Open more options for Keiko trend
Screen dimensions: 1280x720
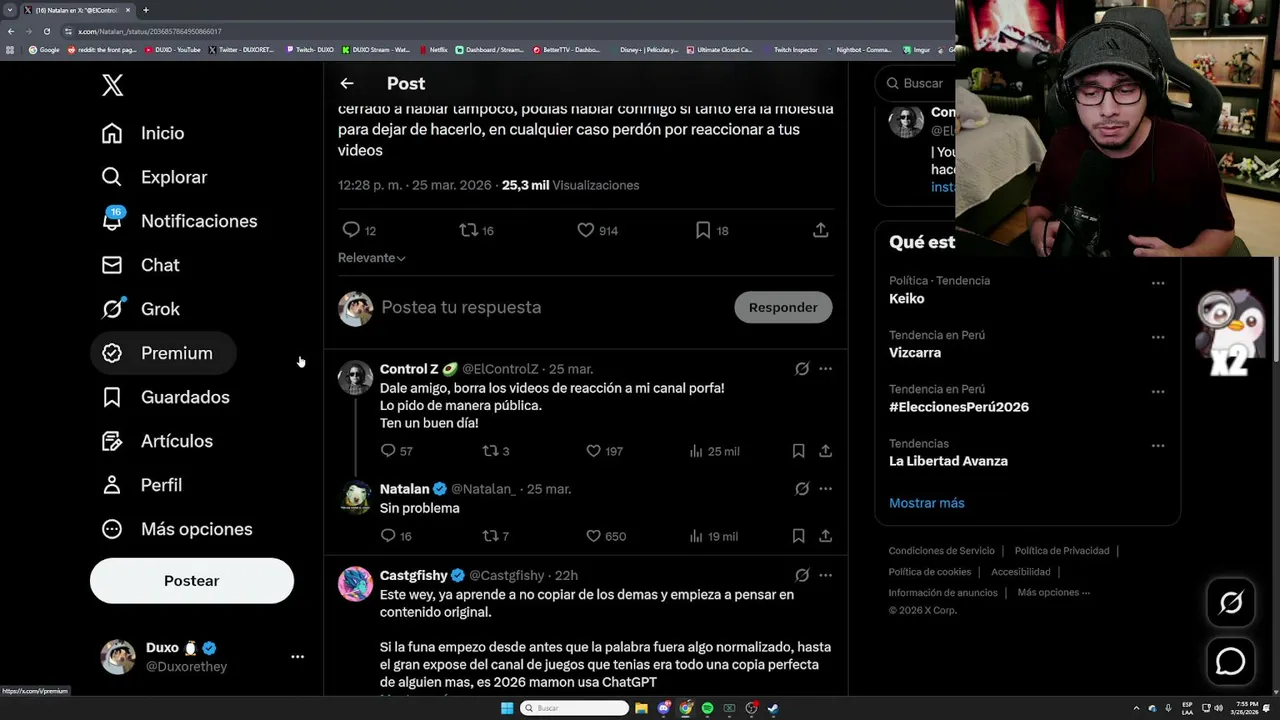coord(1158,283)
